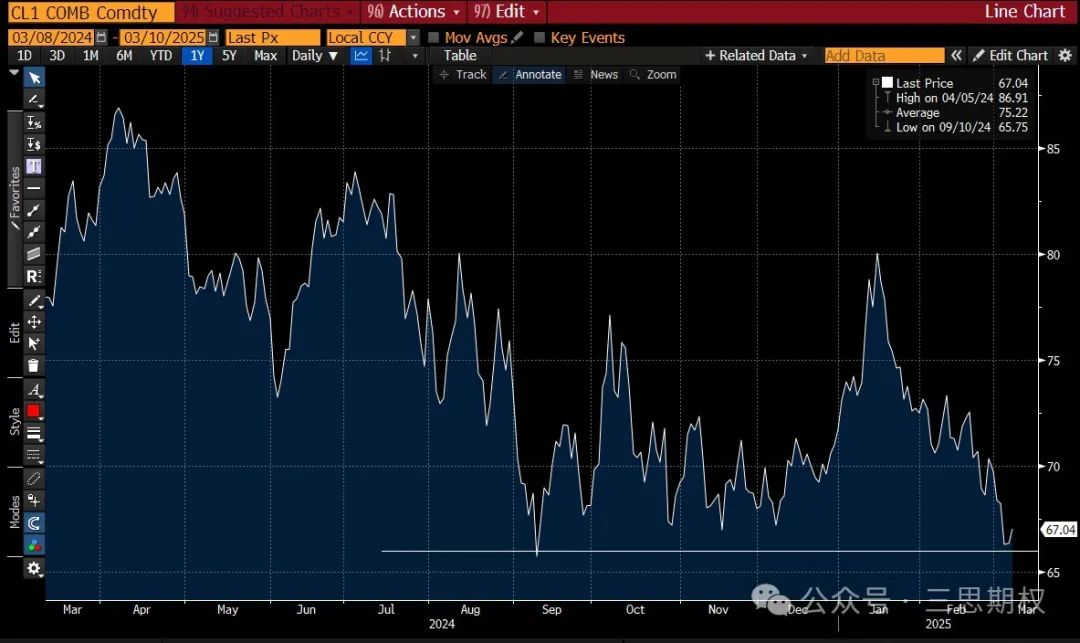Toggle Annotate mode

pos(530,74)
